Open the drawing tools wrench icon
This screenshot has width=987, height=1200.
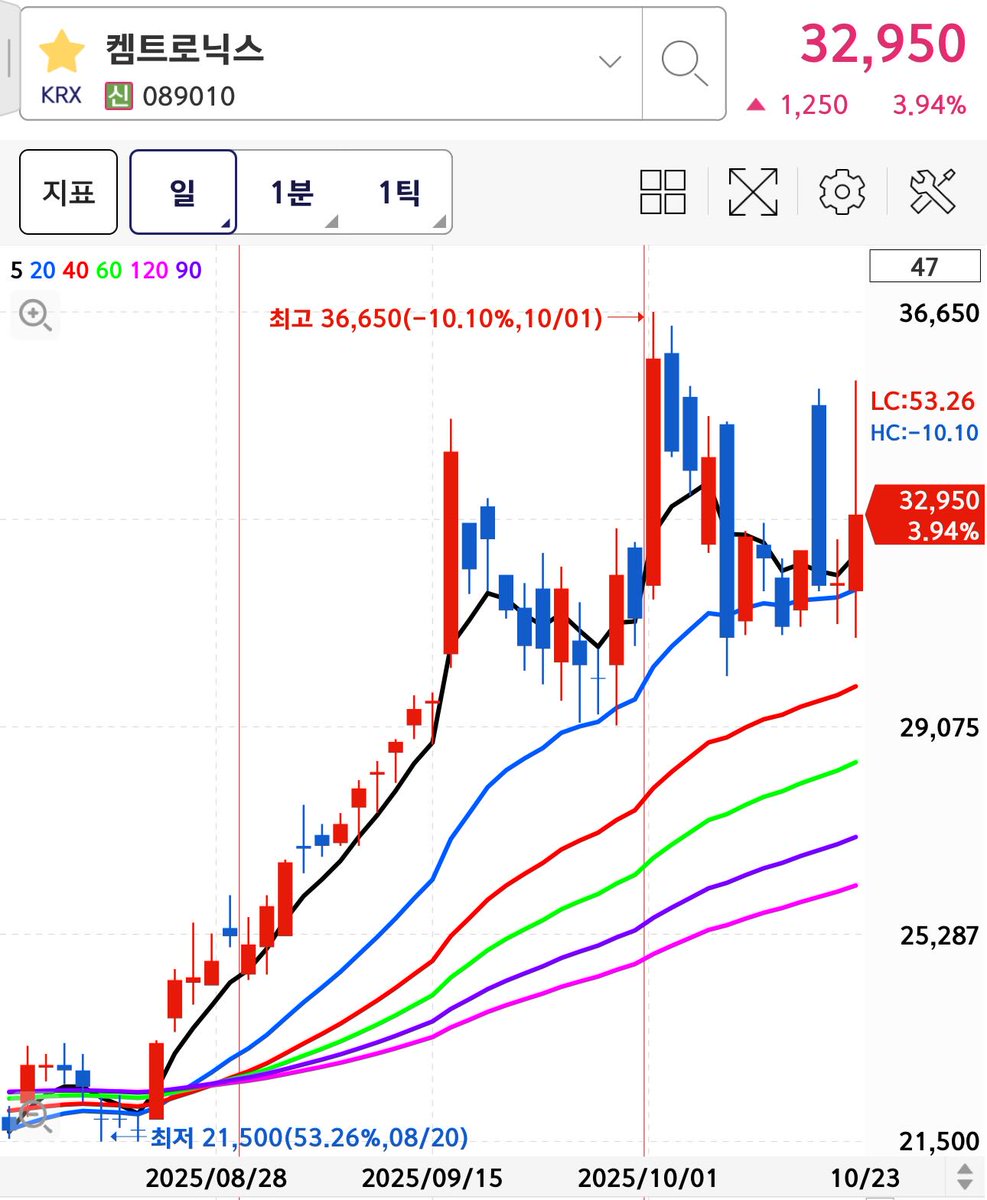point(933,191)
